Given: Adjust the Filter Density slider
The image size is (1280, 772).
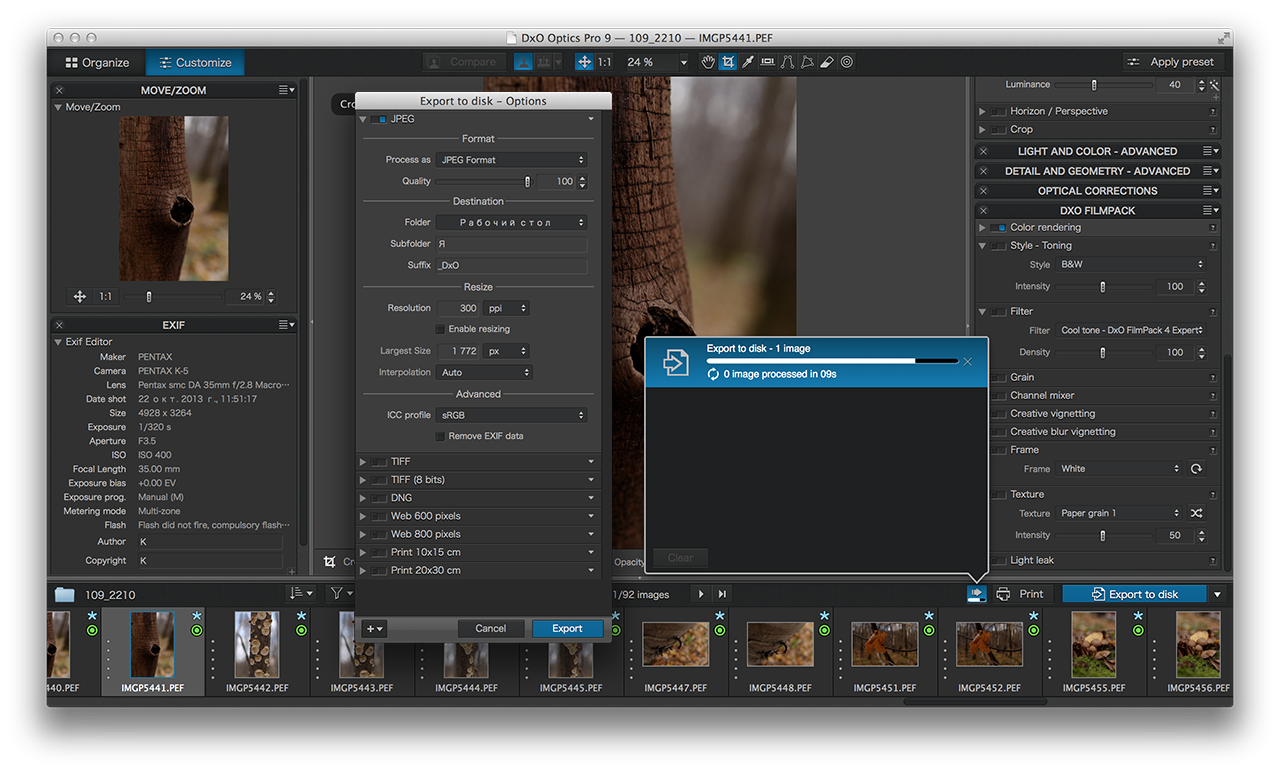Looking at the screenshot, I should [x=1103, y=352].
